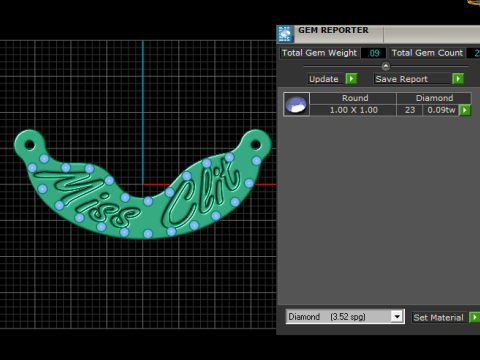480x360 pixels.
Task: Click the Total Gem Weight label
Action: coord(319,53)
